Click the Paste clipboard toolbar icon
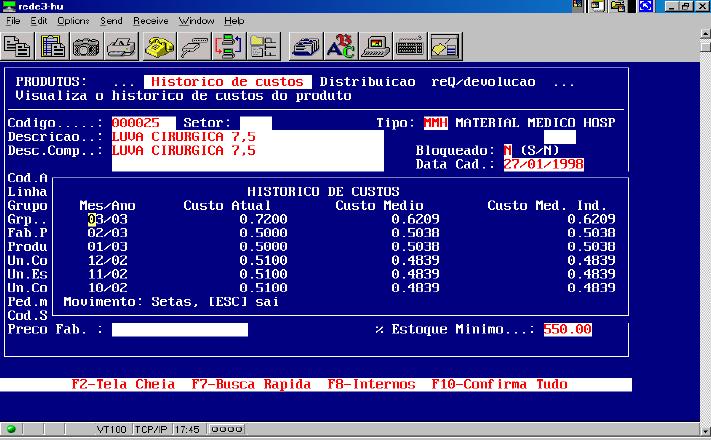This screenshot has width=711, height=440. click(x=52, y=46)
